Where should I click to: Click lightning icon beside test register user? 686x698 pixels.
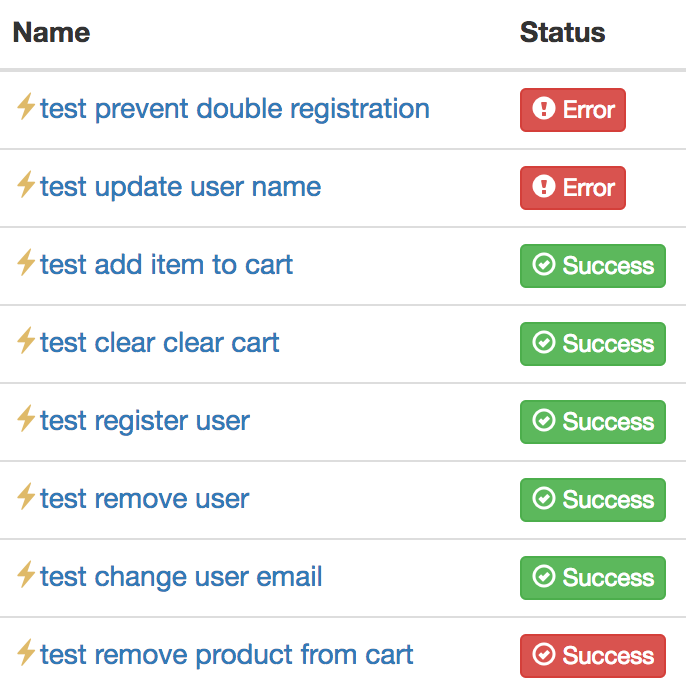26,418
